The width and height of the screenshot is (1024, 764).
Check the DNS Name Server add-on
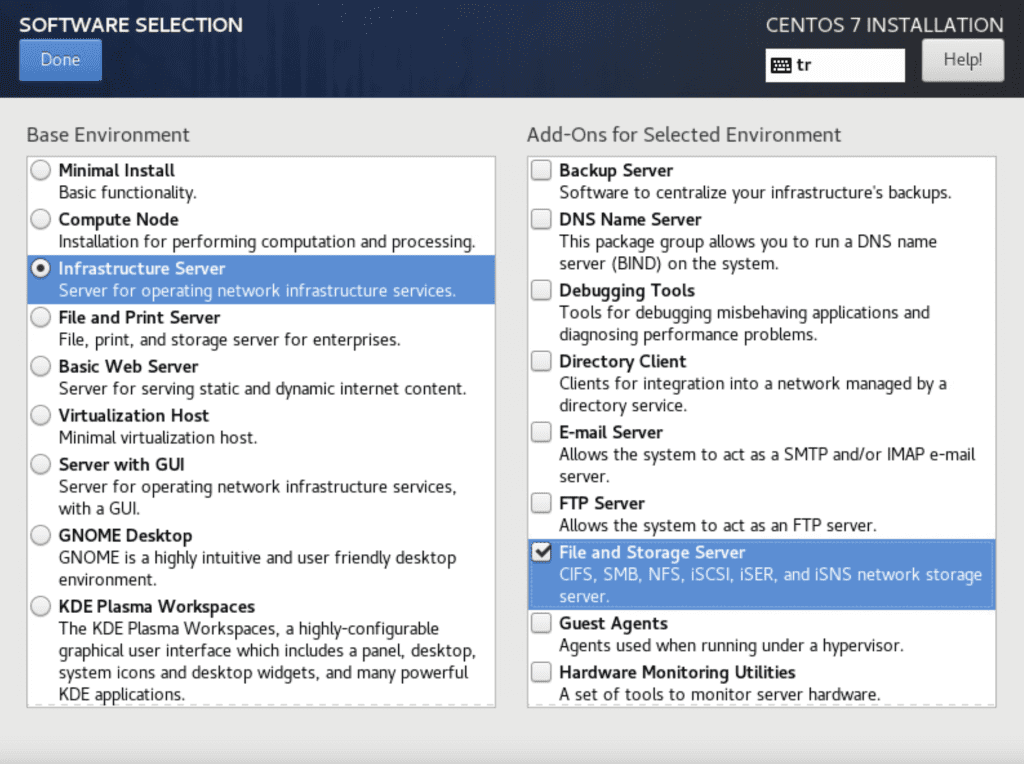541,219
